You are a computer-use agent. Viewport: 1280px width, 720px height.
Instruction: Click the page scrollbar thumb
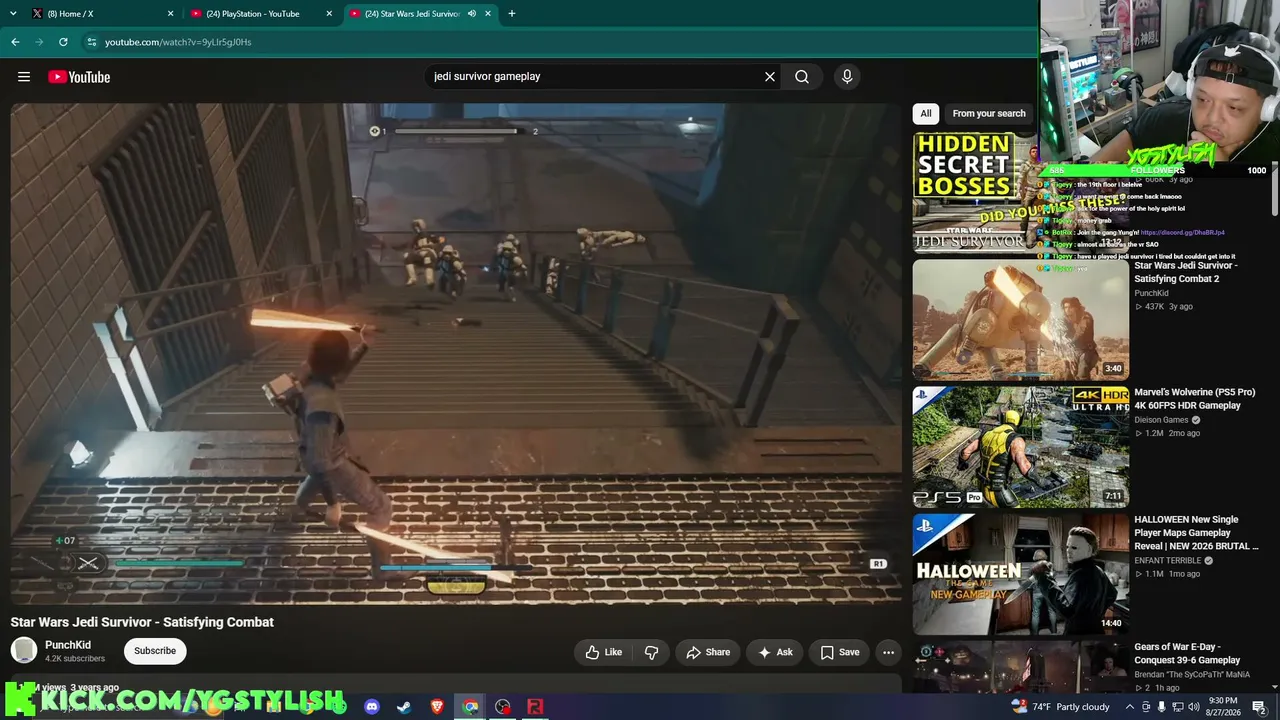tap(1274, 188)
